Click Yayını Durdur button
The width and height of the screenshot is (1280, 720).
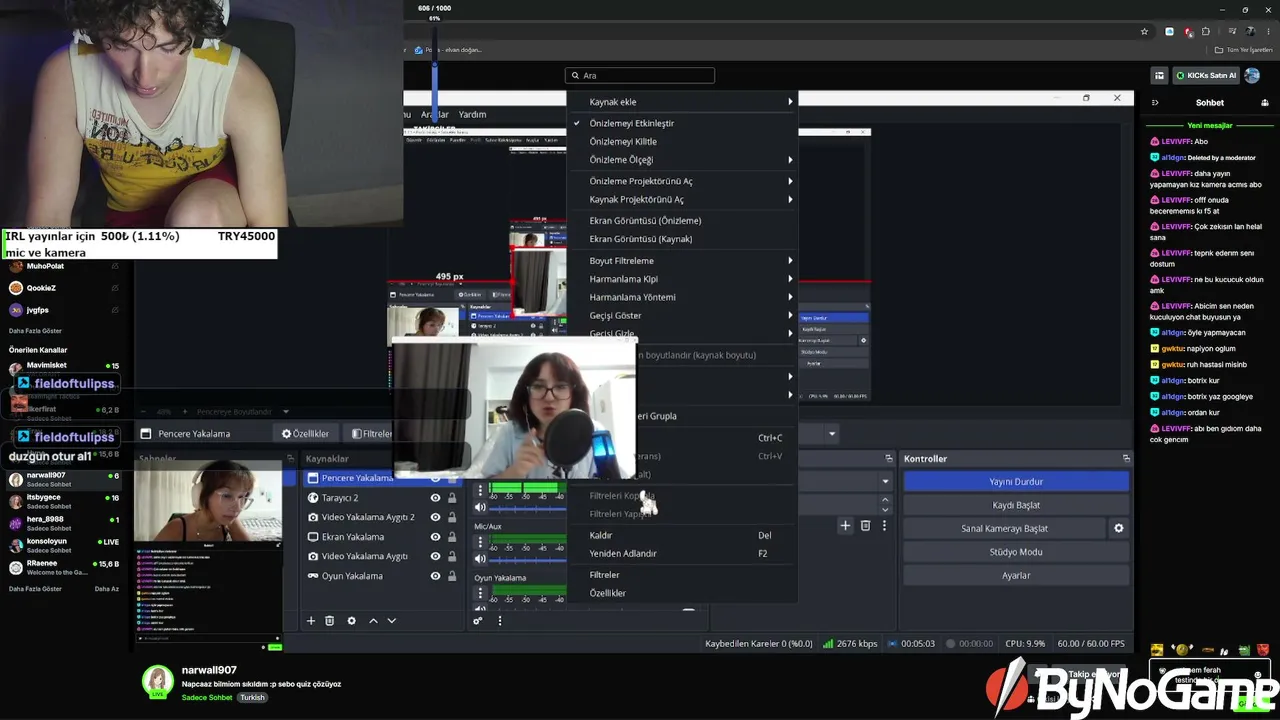(x=1016, y=482)
